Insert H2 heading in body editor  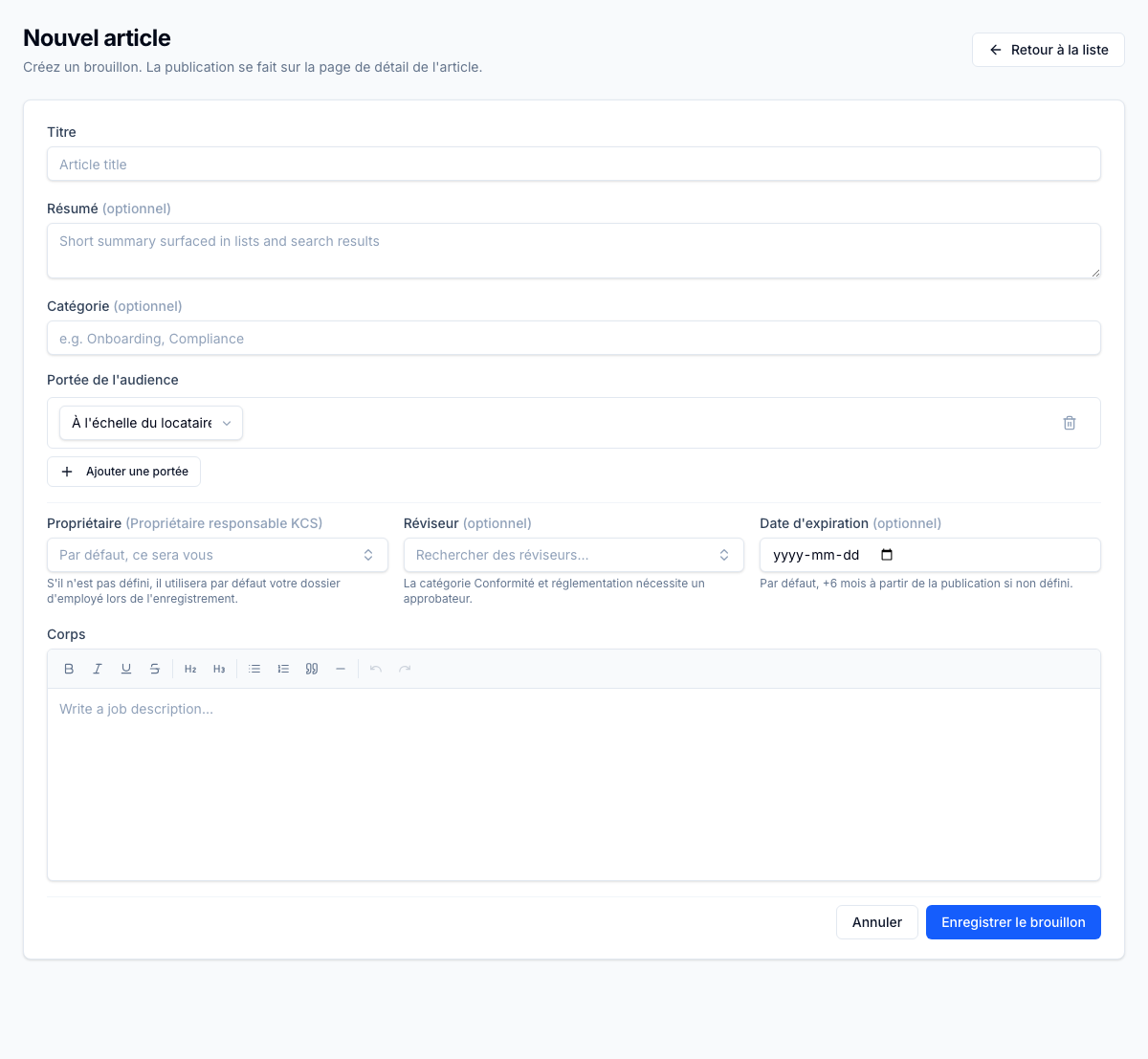coord(190,669)
